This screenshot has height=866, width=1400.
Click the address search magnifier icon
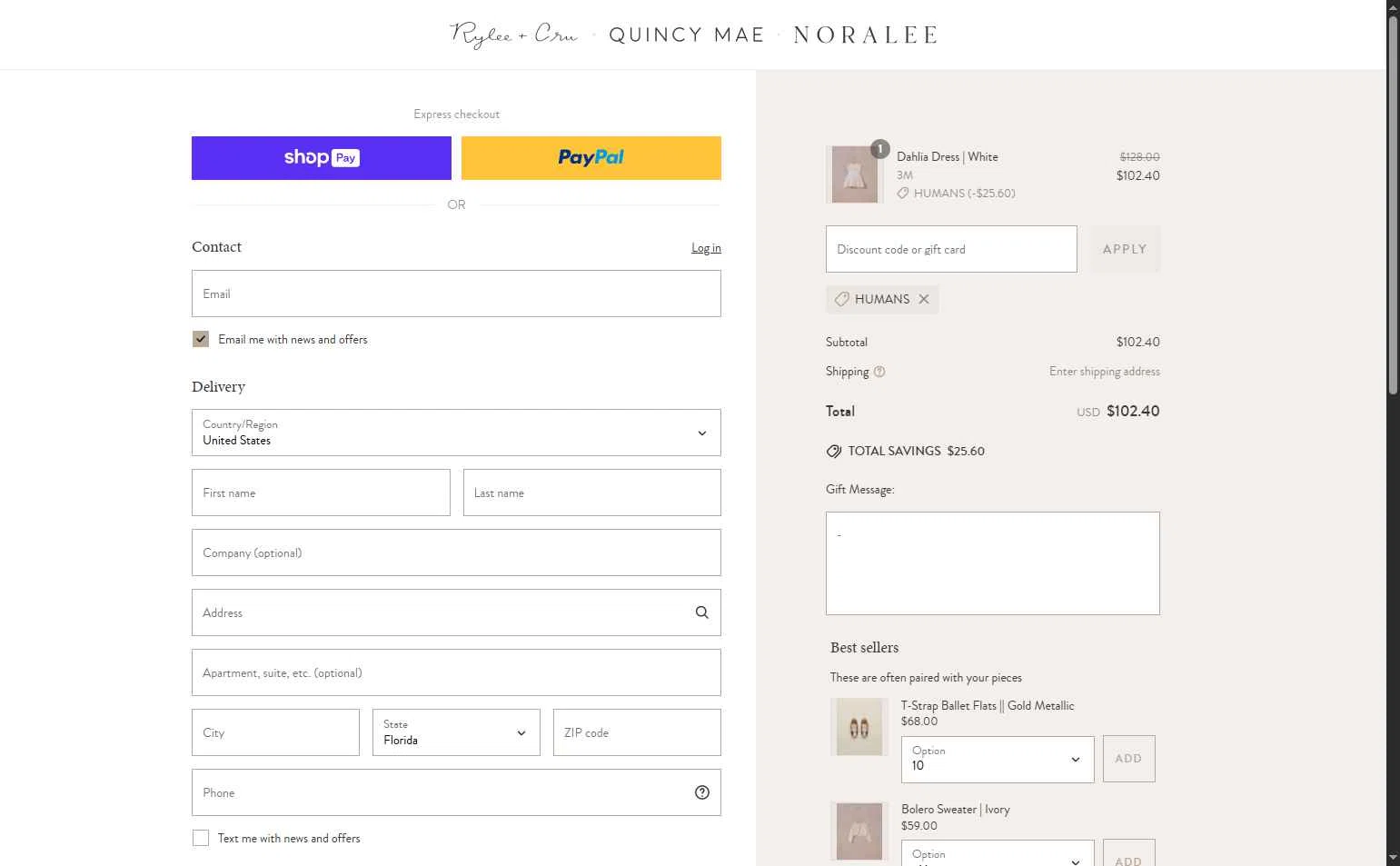point(701,612)
